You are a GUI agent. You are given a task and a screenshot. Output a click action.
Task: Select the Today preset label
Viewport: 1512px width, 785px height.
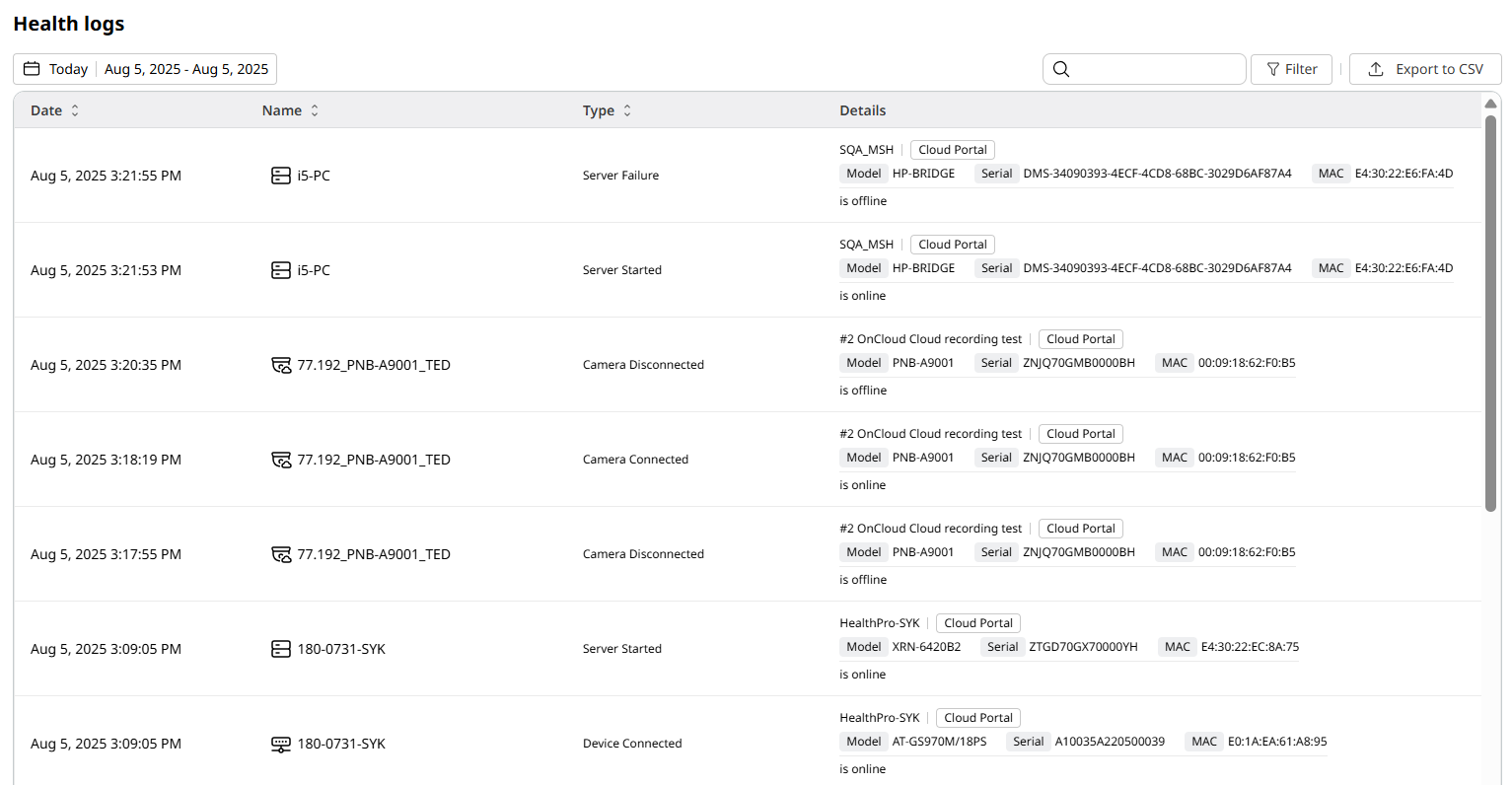[x=68, y=69]
